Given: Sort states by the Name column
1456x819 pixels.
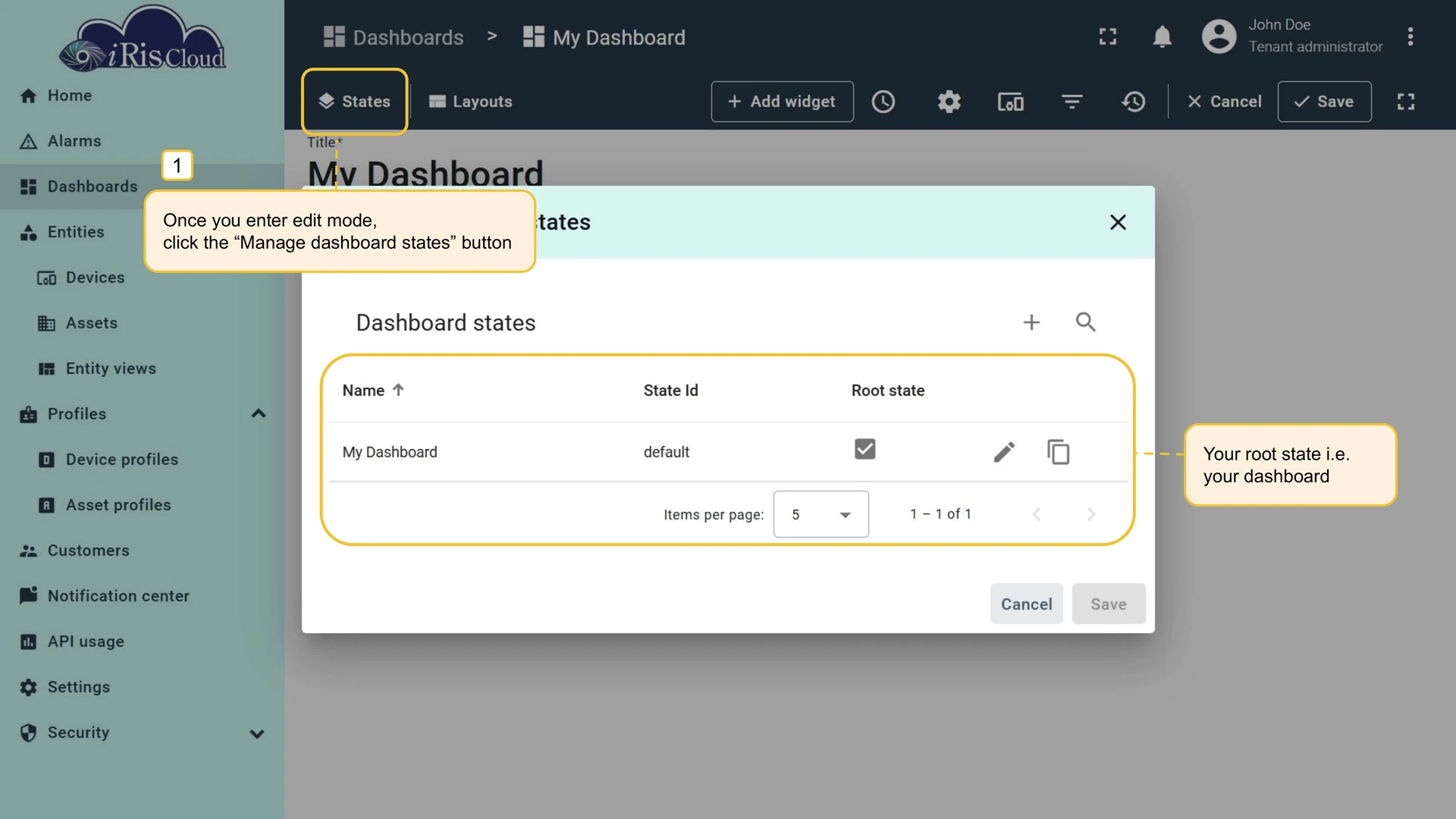Looking at the screenshot, I should [372, 391].
